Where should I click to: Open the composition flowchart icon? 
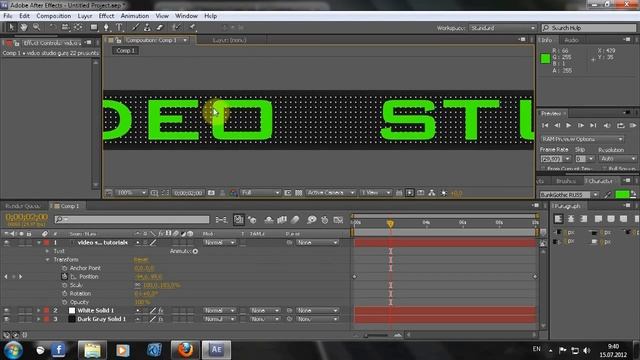tap(431, 193)
